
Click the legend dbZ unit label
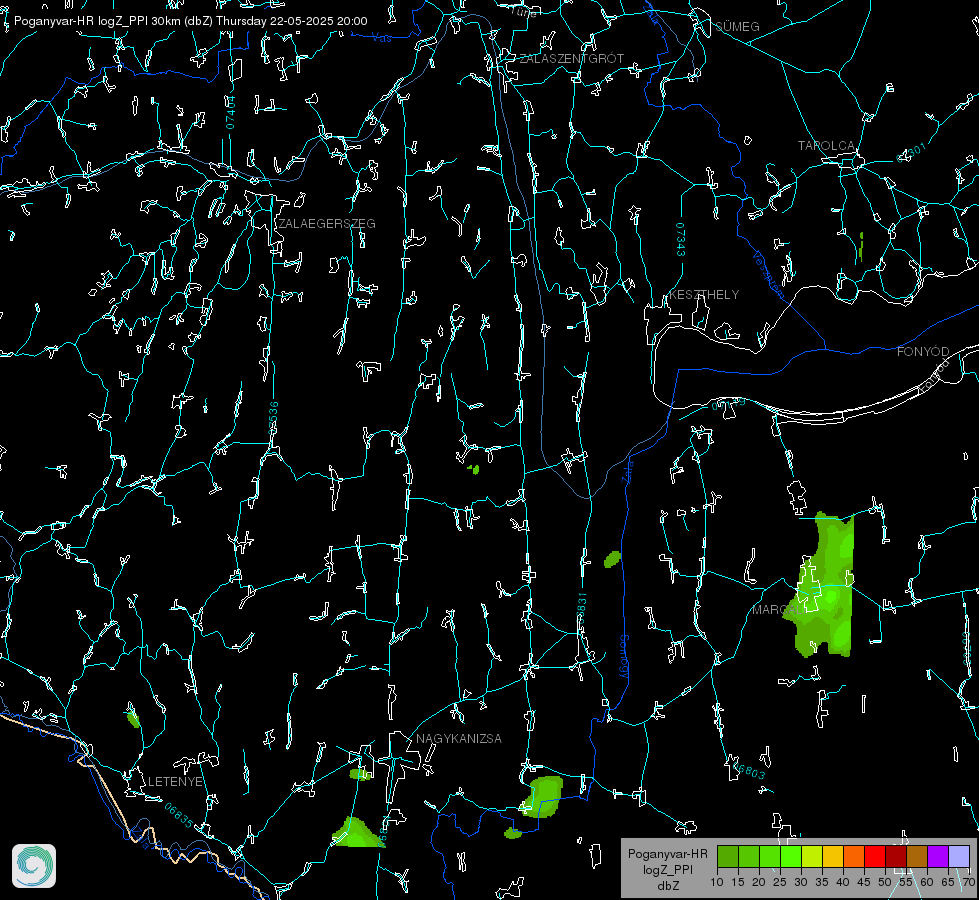click(667, 886)
